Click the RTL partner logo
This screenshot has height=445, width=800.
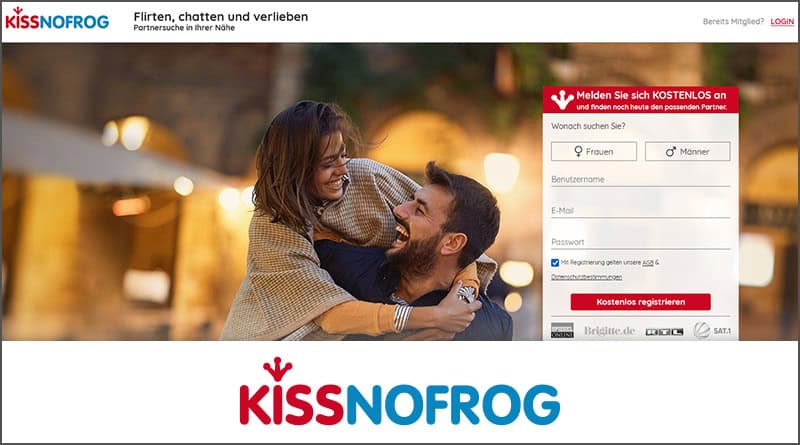664,332
